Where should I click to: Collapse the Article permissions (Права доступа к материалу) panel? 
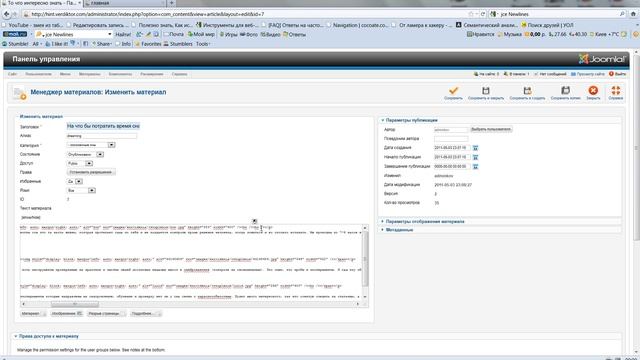(47, 336)
